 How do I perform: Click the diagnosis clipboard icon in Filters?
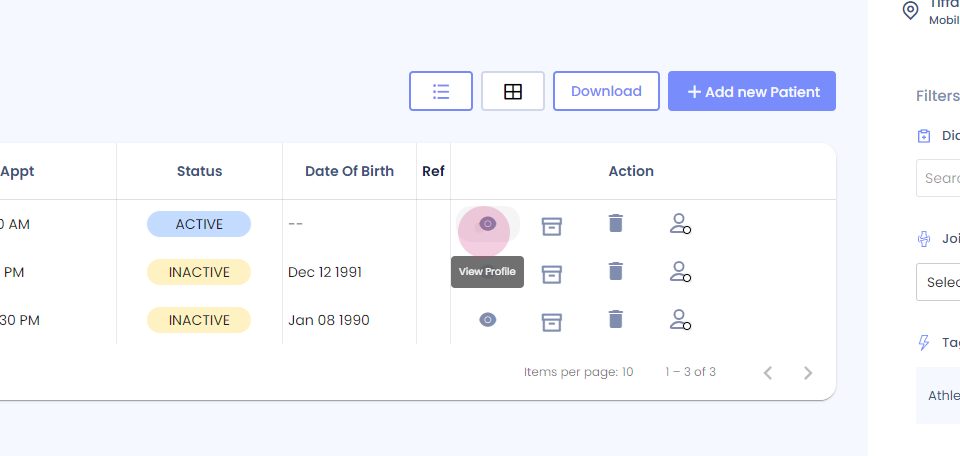924,136
